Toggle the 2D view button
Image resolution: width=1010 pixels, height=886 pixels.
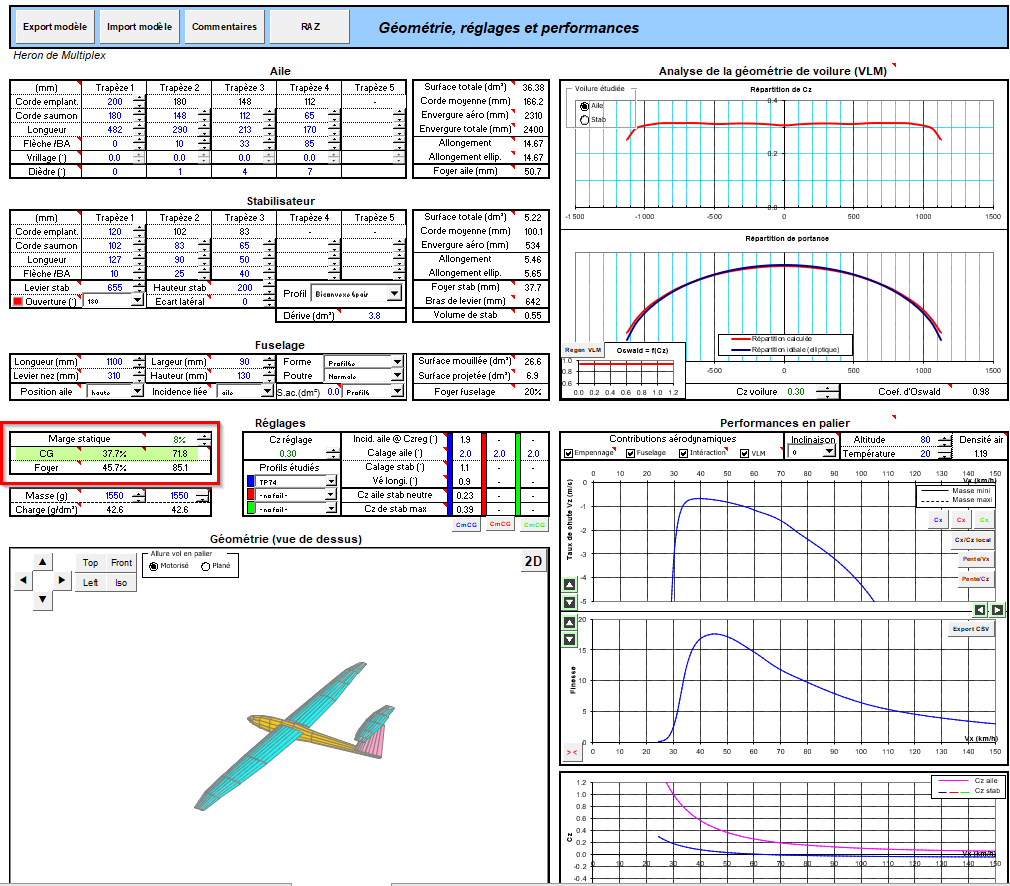click(x=533, y=561)
